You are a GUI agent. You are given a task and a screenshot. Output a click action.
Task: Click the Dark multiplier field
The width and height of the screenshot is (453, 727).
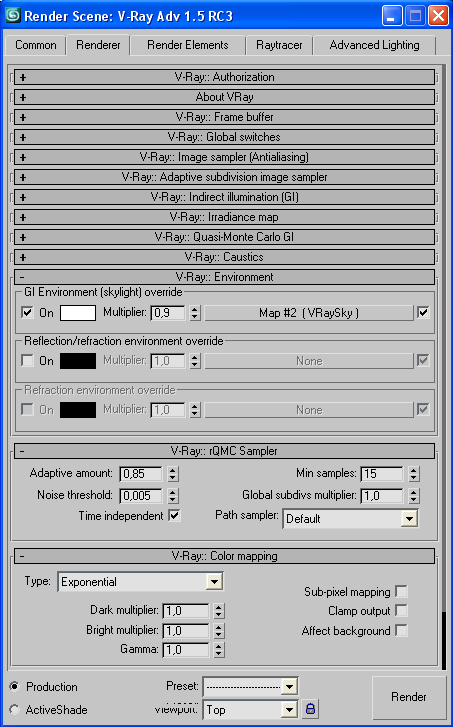[x=186, y=611]
